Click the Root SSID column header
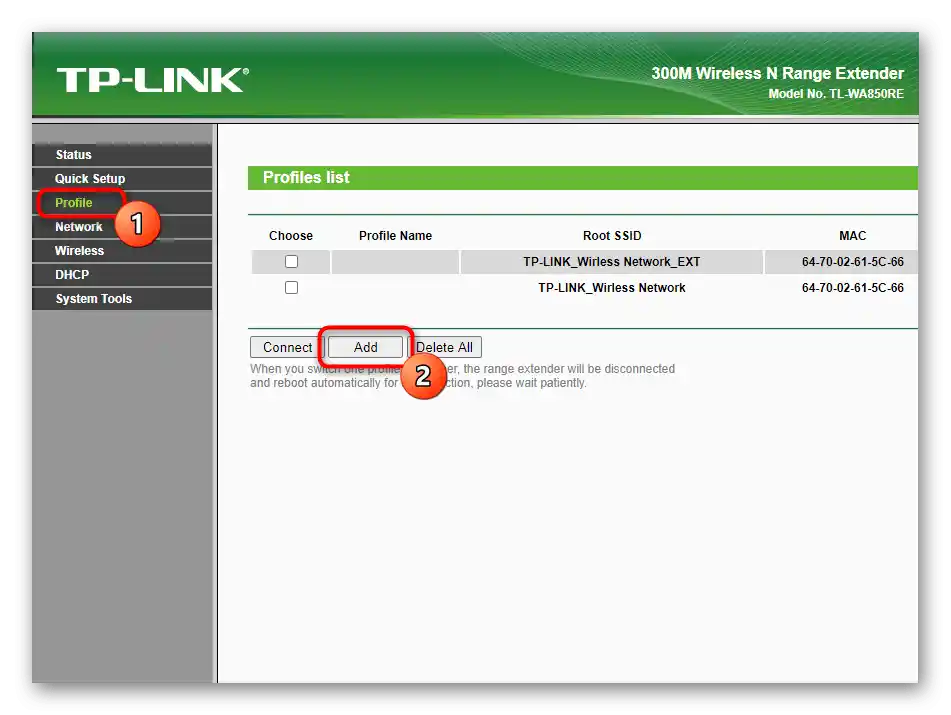951x715 pixels. (612, 235)
